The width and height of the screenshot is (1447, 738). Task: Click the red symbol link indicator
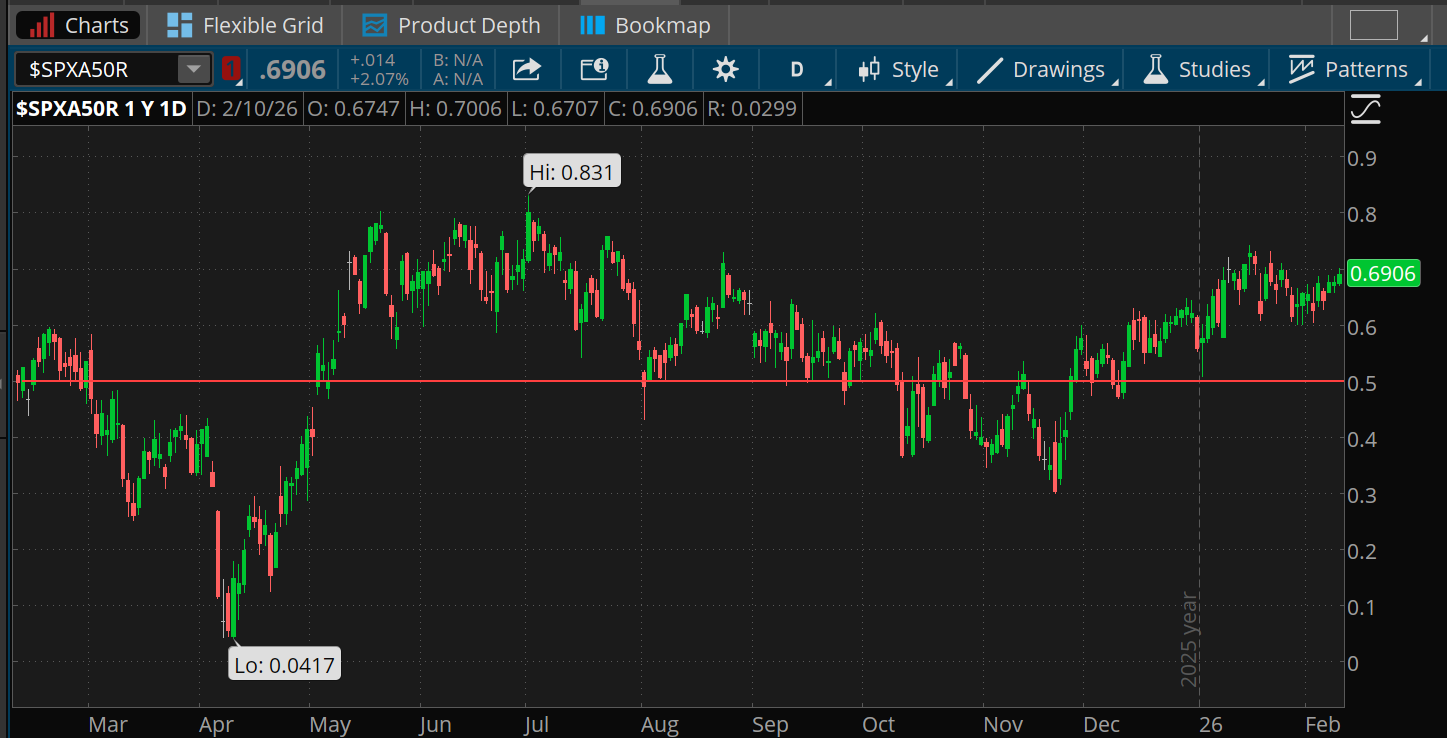tap(231, 69)
